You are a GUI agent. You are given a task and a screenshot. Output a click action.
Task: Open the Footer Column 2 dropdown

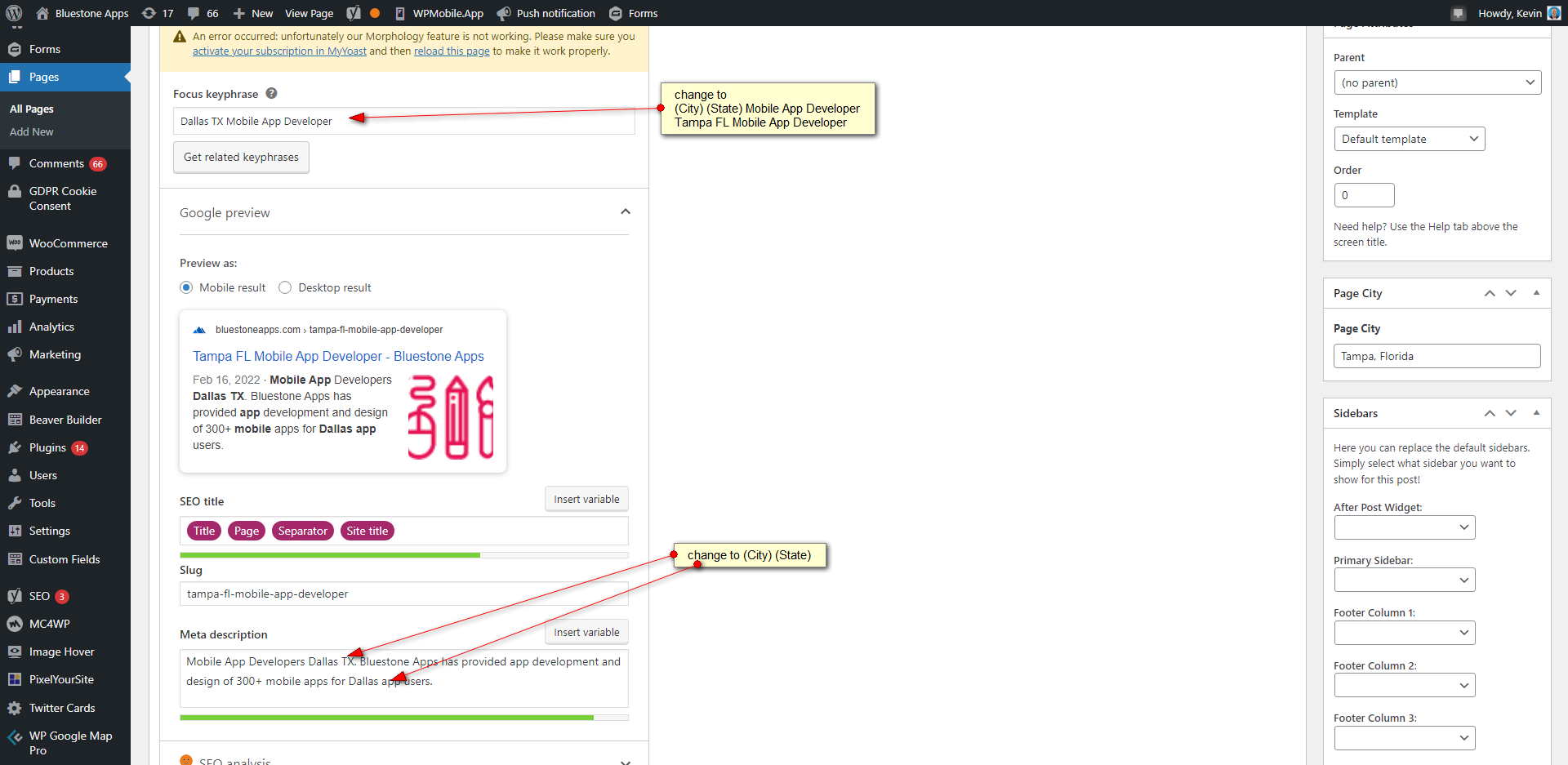point(1405,685)
